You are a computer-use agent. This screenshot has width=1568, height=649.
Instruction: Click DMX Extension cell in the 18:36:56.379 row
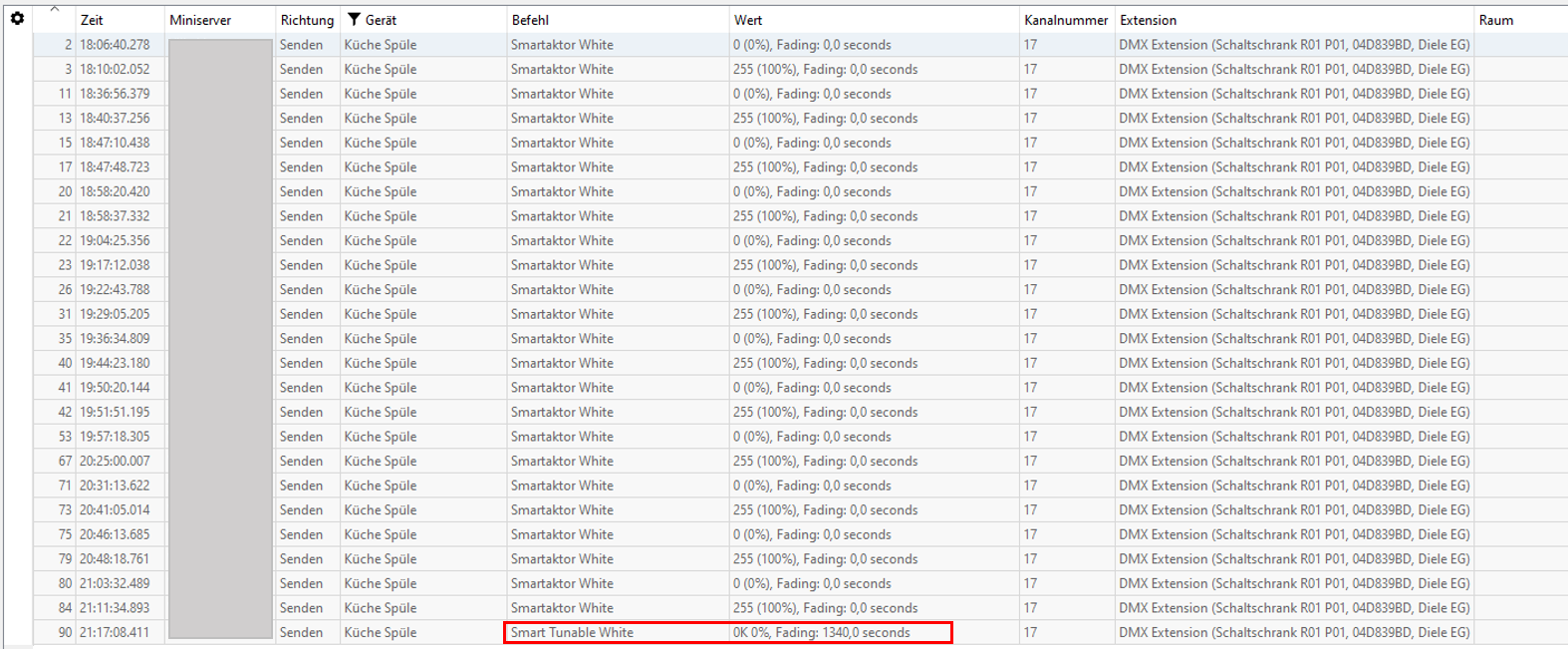point(1294,94)
